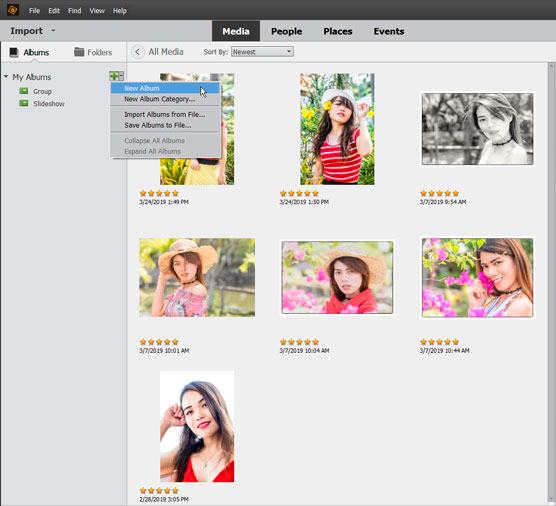Select the Albums panel tab
The height and width of the screenshot is (506, 556).
29,52
